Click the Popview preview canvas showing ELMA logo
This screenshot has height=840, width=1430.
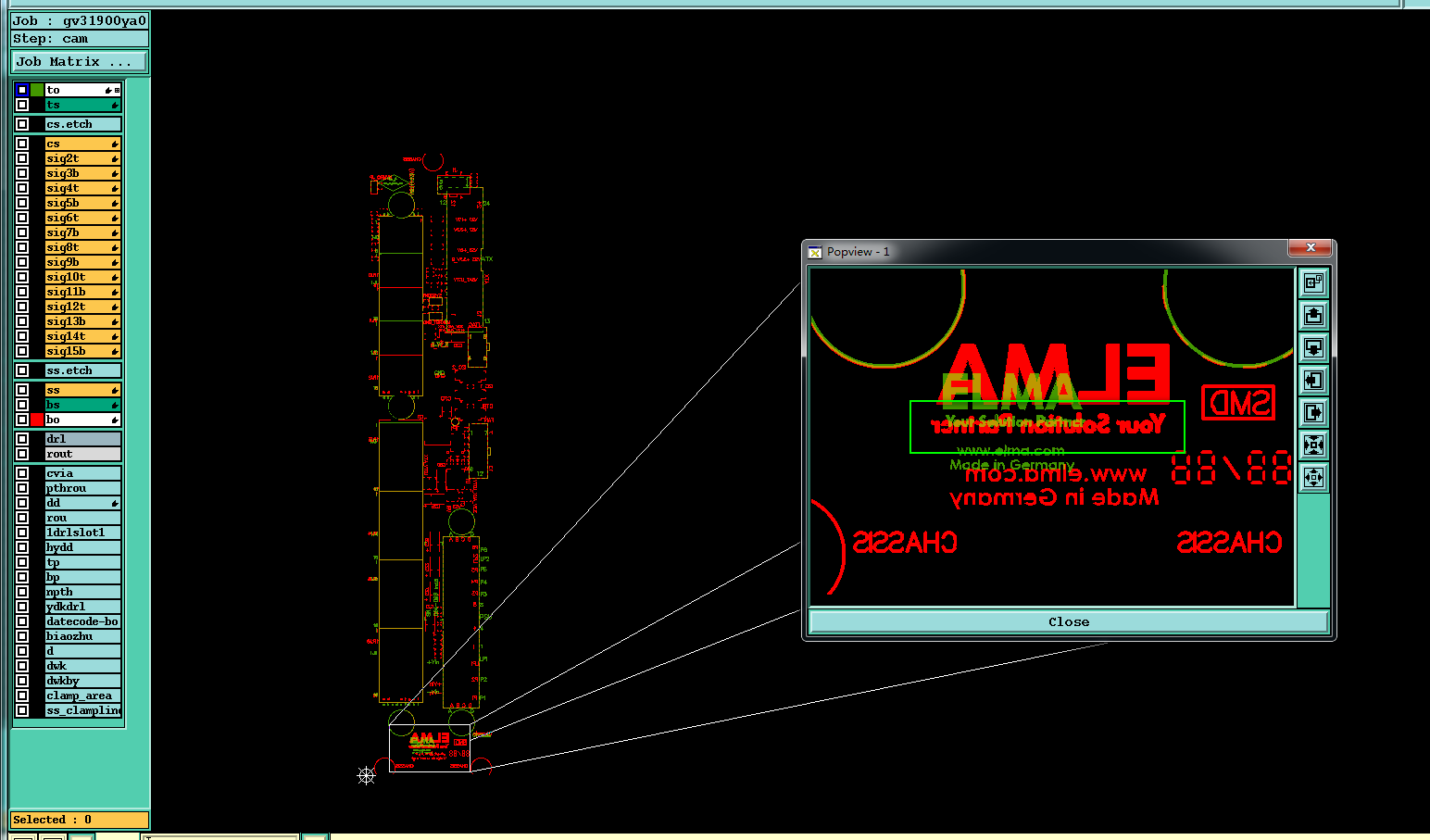[1052, 437]
